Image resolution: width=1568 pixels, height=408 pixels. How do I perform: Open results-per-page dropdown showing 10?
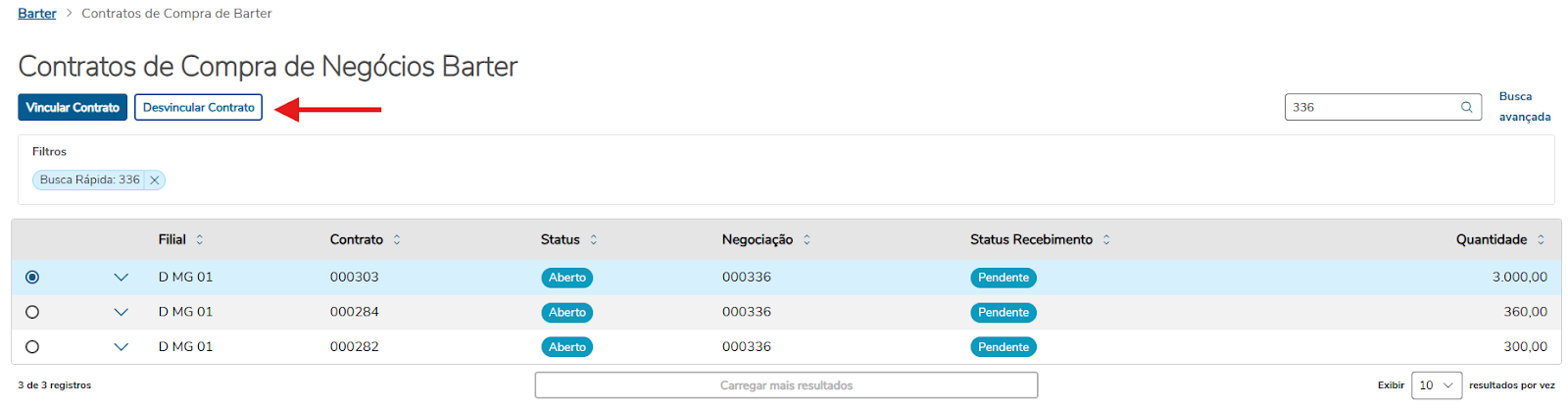tap(1436, 385)
